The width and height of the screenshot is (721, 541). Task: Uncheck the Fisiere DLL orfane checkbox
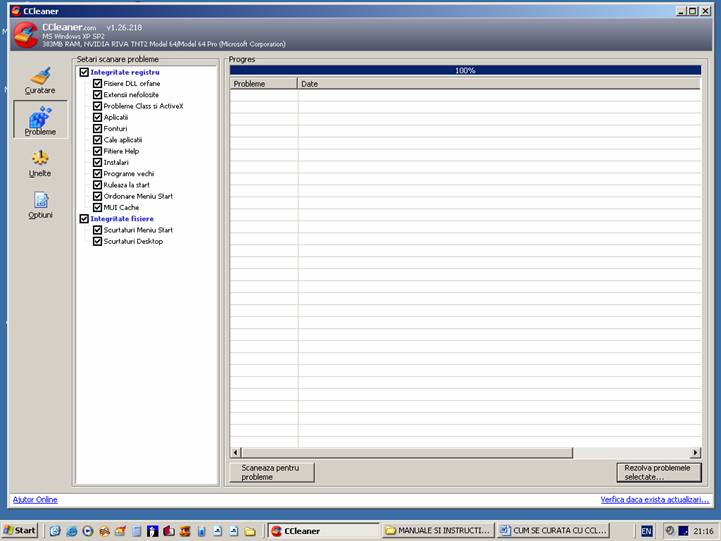coord(98,83)
